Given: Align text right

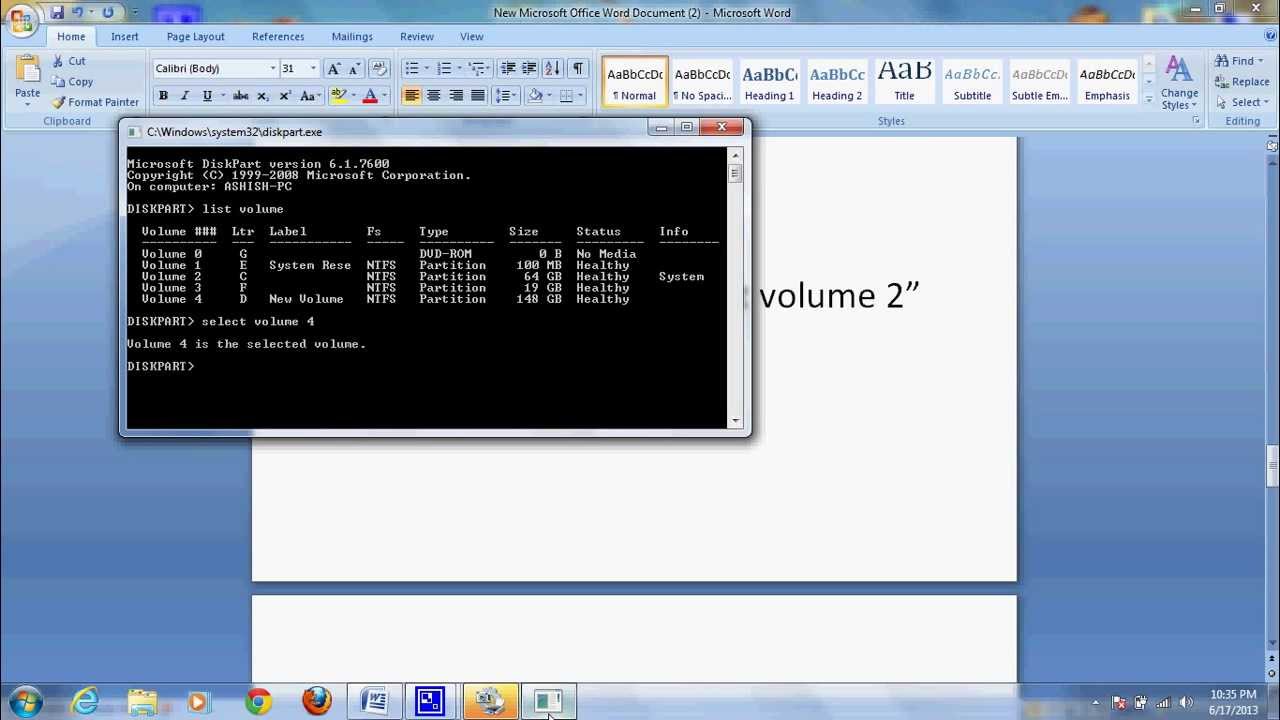Looking at the screenshot, I should click(455, 96).
